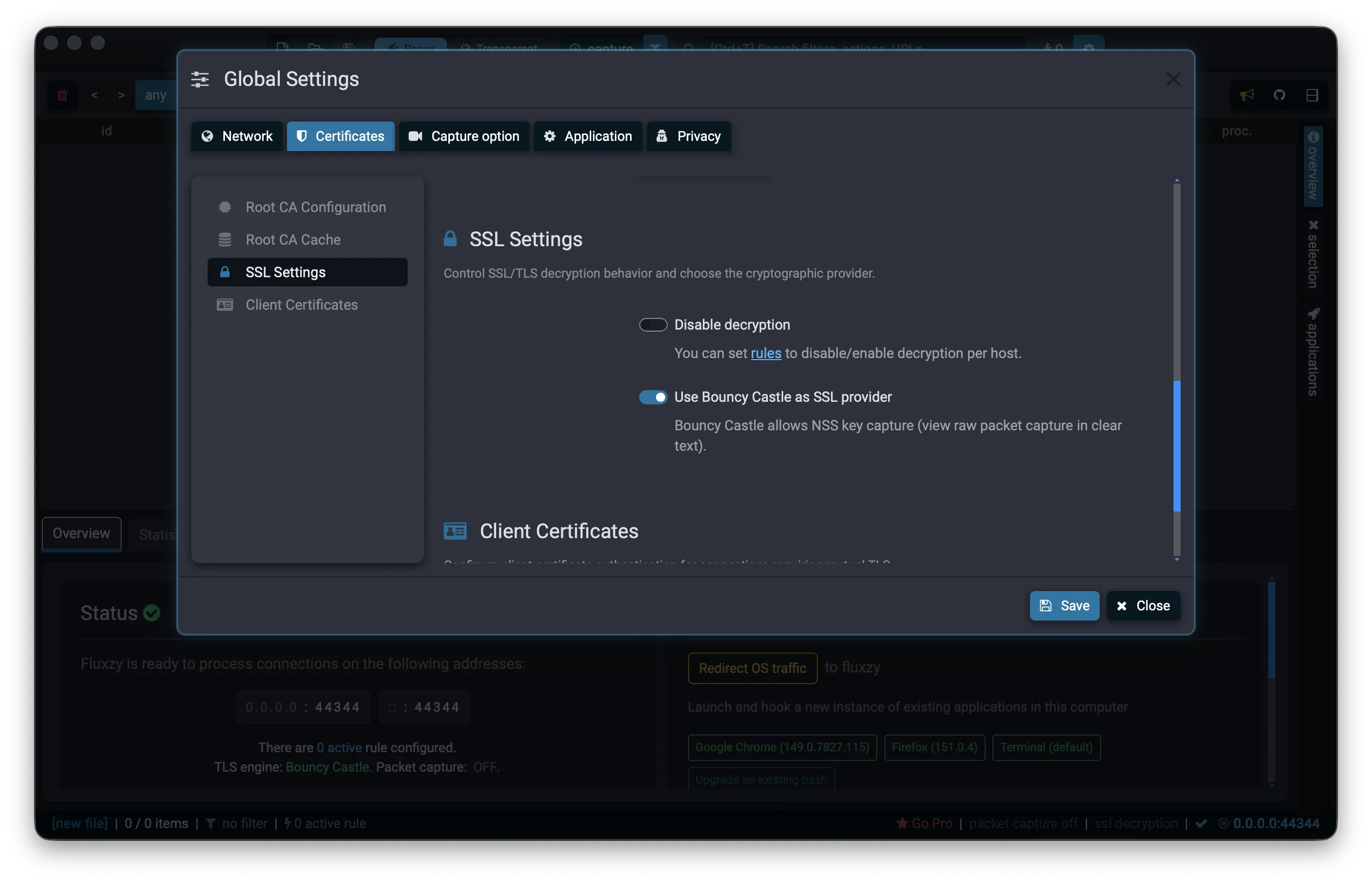Select Root CA Cache in sidebar
1372x883 pixels.
(x=307, y=240)
